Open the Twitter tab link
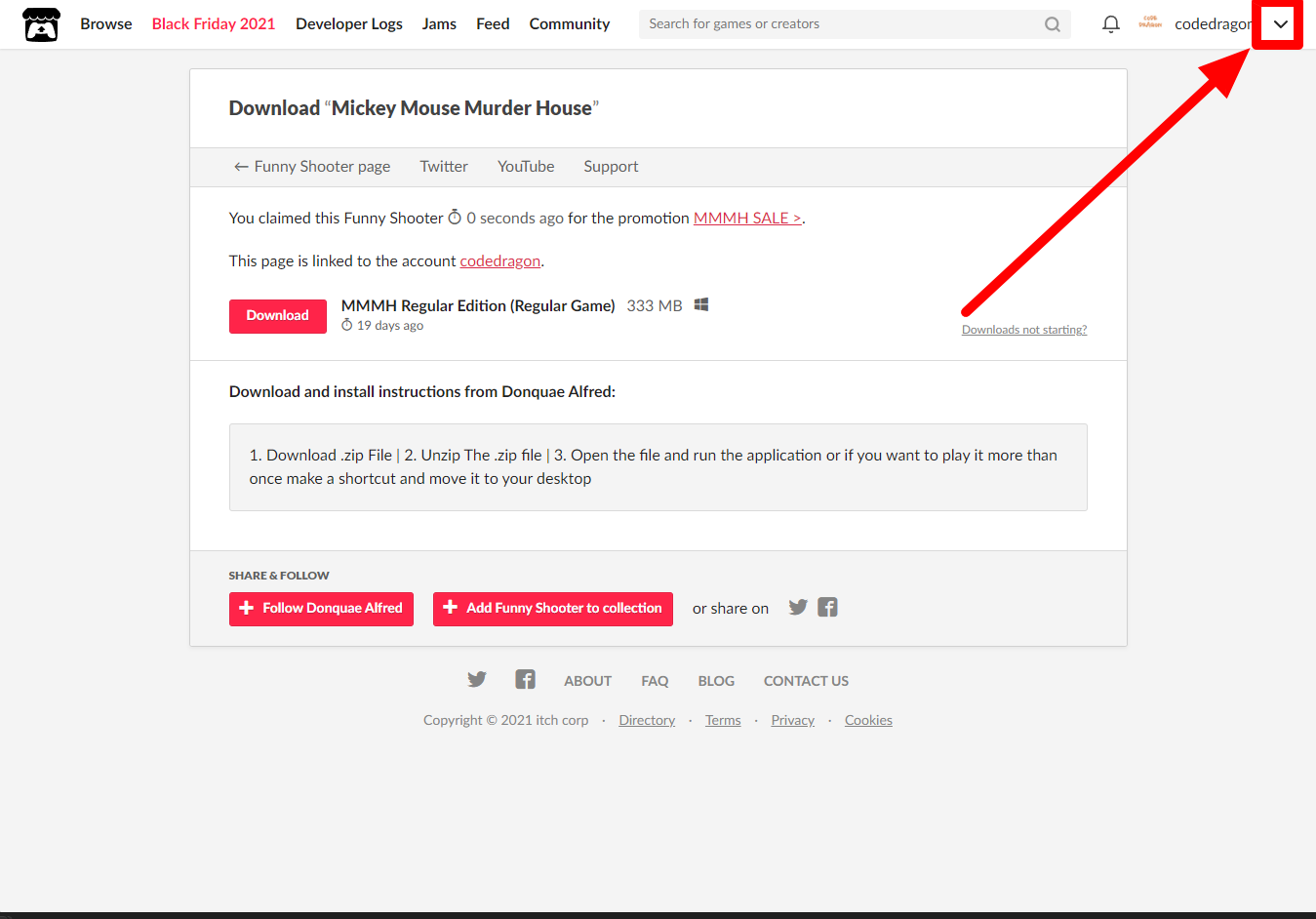The image size is (1316, 919). click(x=444, y=167)
